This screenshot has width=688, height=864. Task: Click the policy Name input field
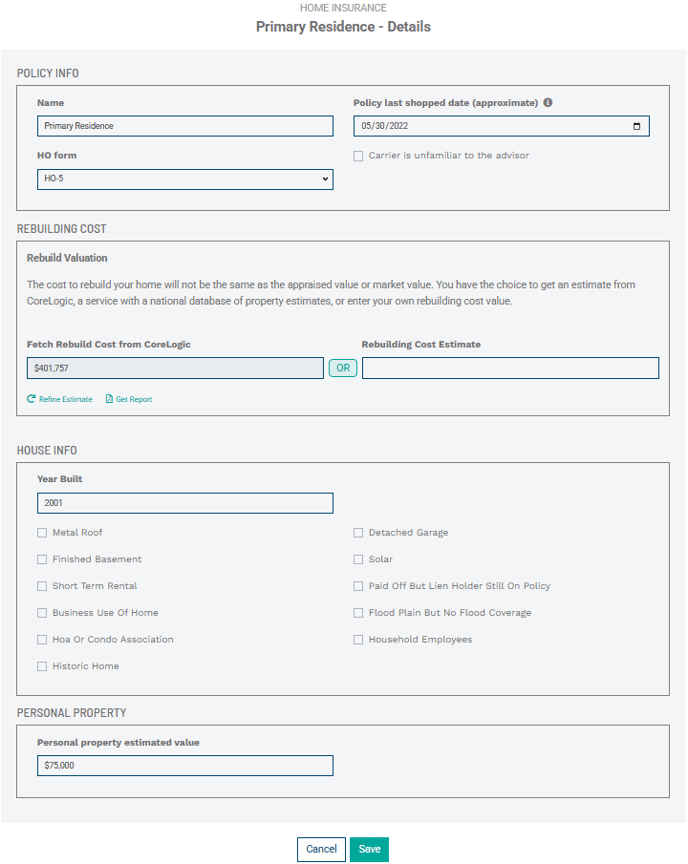click(x=185, y=126)
